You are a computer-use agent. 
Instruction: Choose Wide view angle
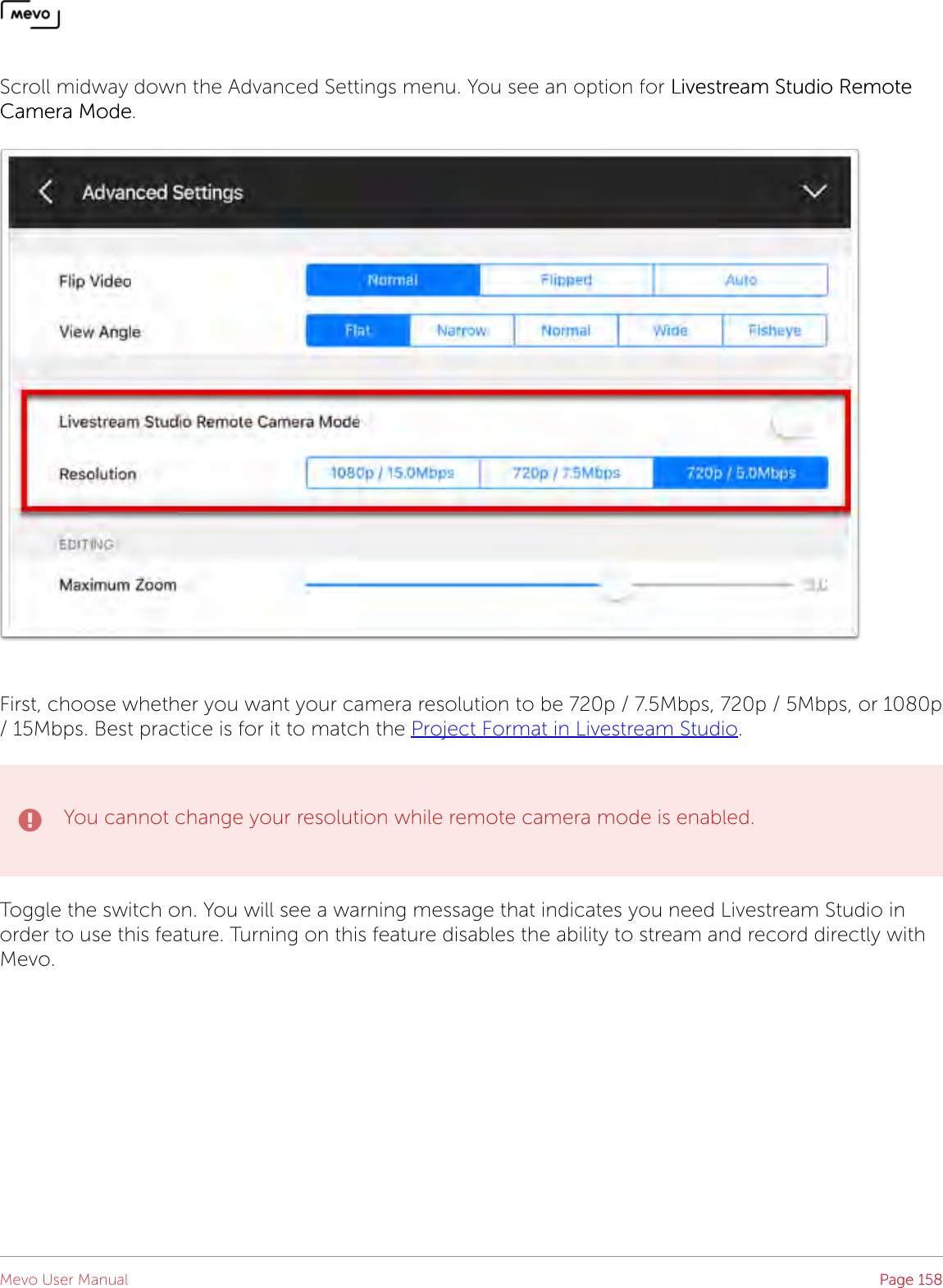pos(670,330)
